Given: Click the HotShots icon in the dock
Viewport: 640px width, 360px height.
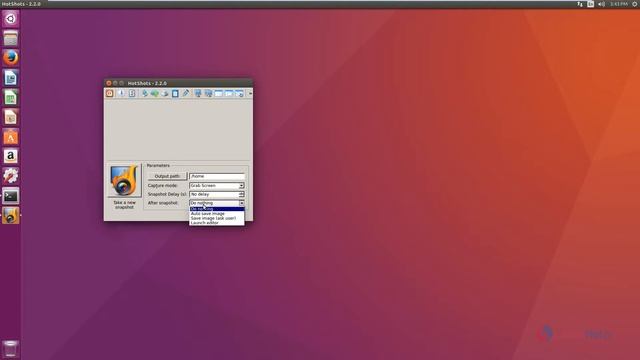Looking at the screenshot, I should [11, 216].
